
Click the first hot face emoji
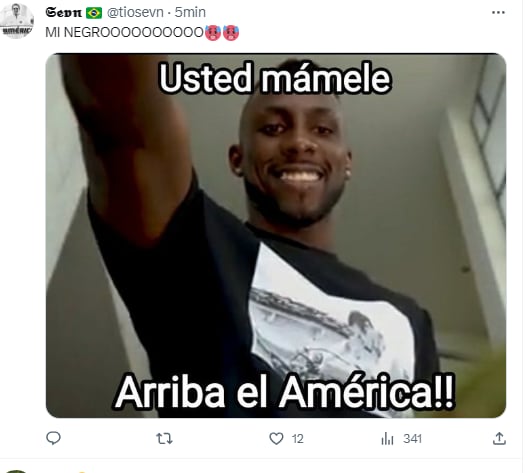tap(213, 33)
